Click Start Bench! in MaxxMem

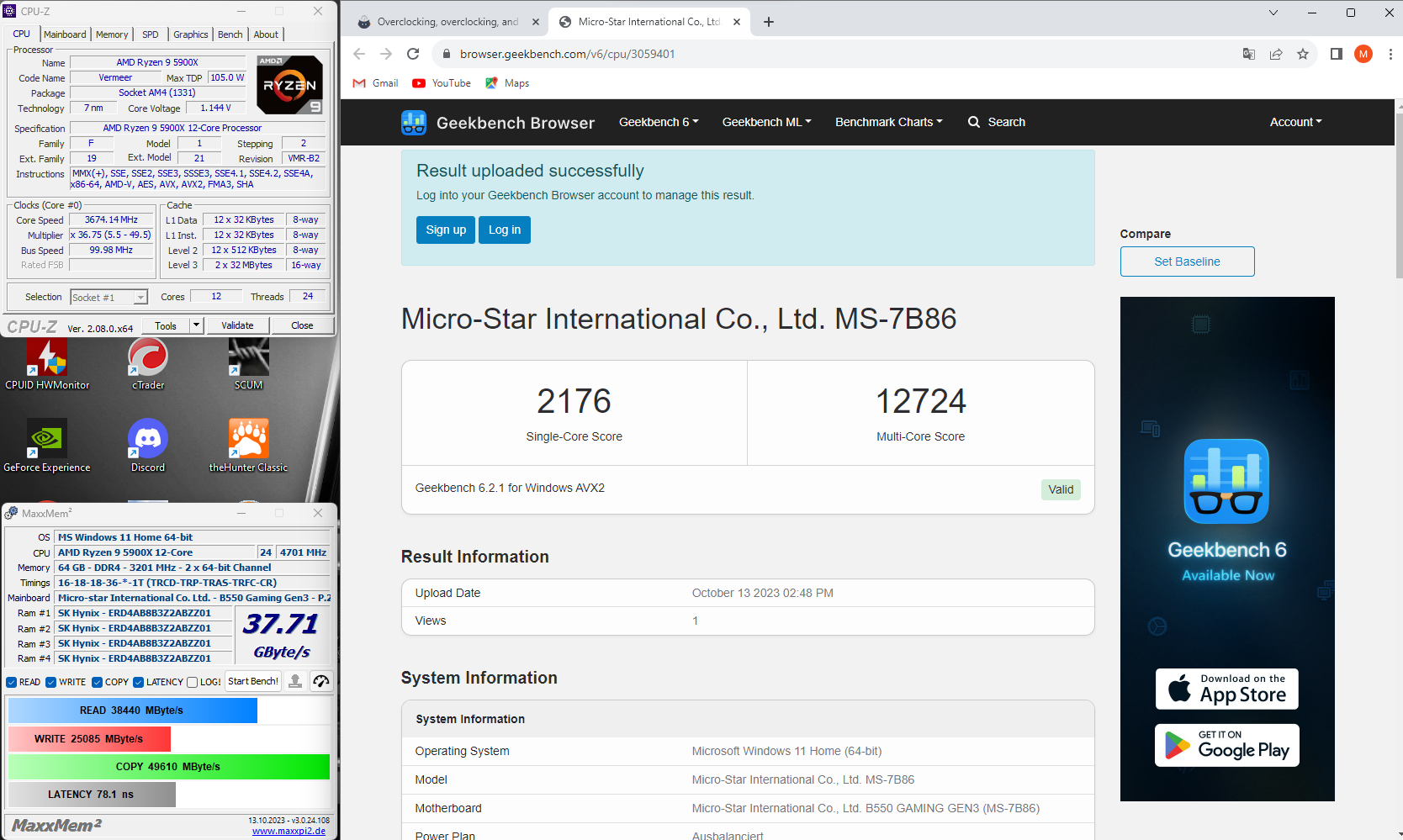253,681
